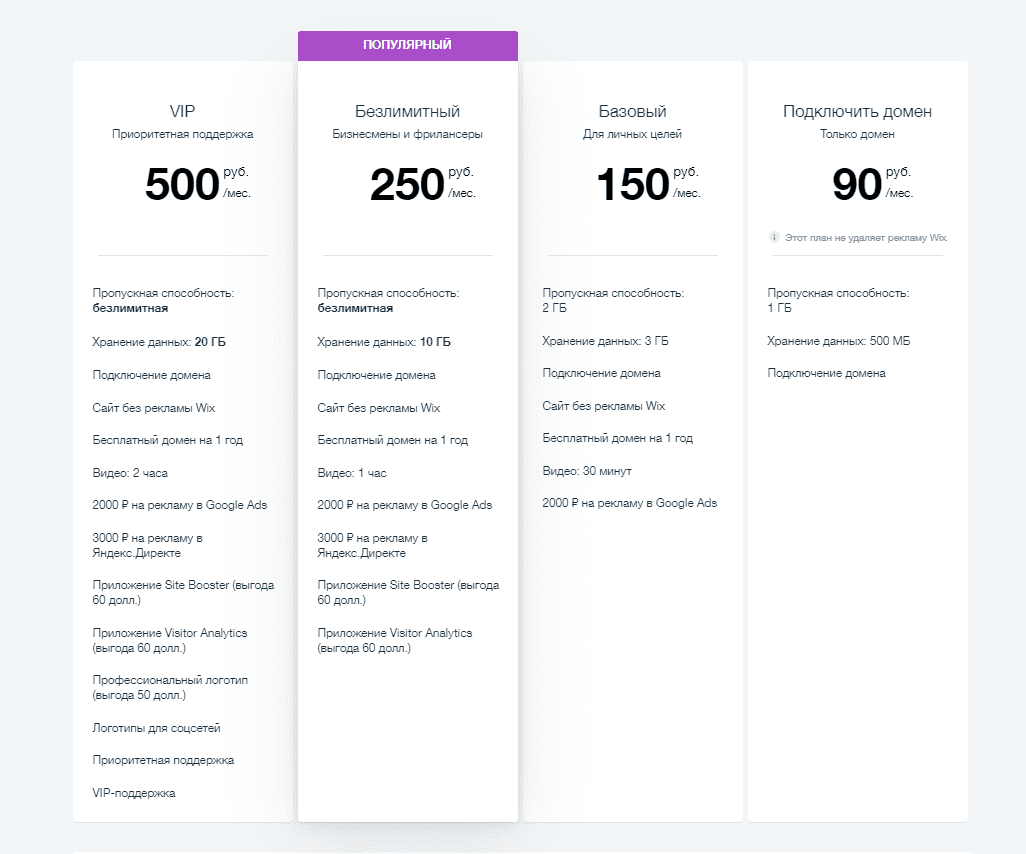Click Бизнесмены и фрилансеры subtitle

point(408,134)
